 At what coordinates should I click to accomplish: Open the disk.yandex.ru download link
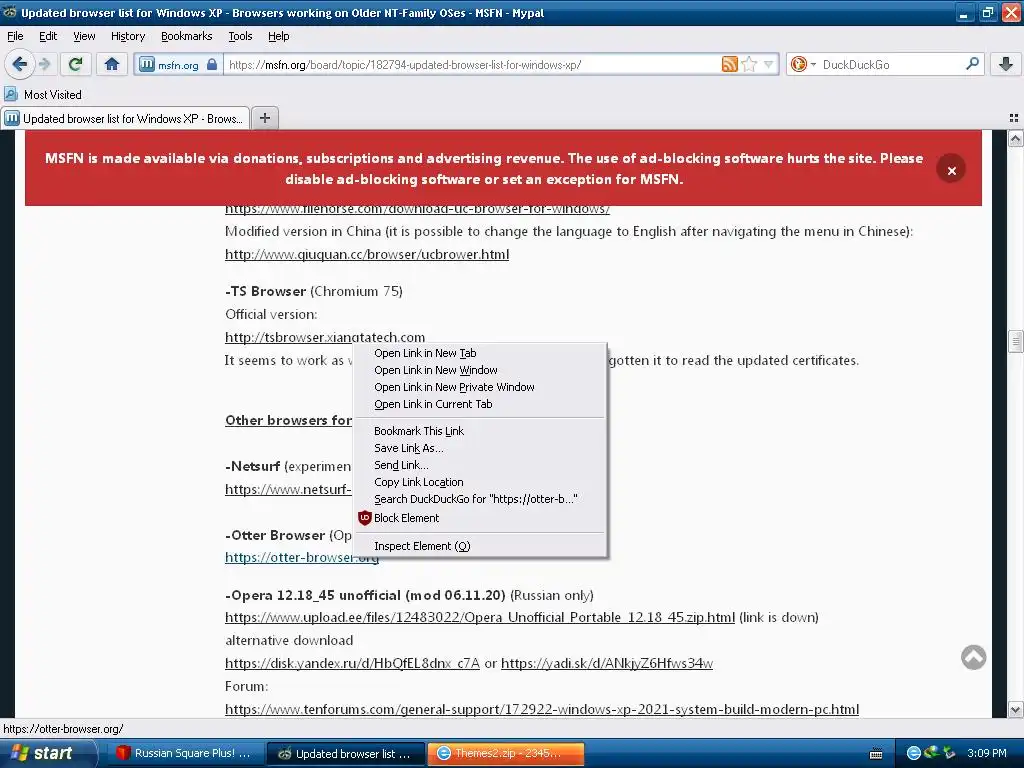coord(353,664)
